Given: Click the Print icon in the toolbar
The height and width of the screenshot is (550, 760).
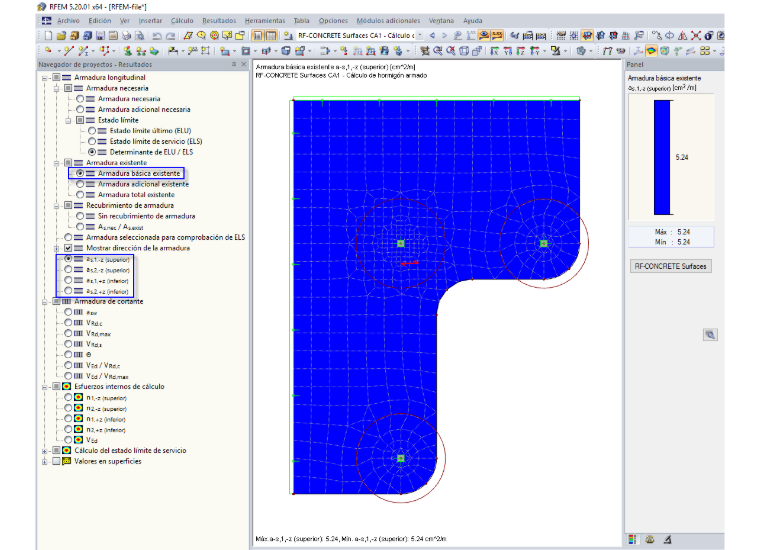Looking at the screenshot, I should tap(127, 36).
